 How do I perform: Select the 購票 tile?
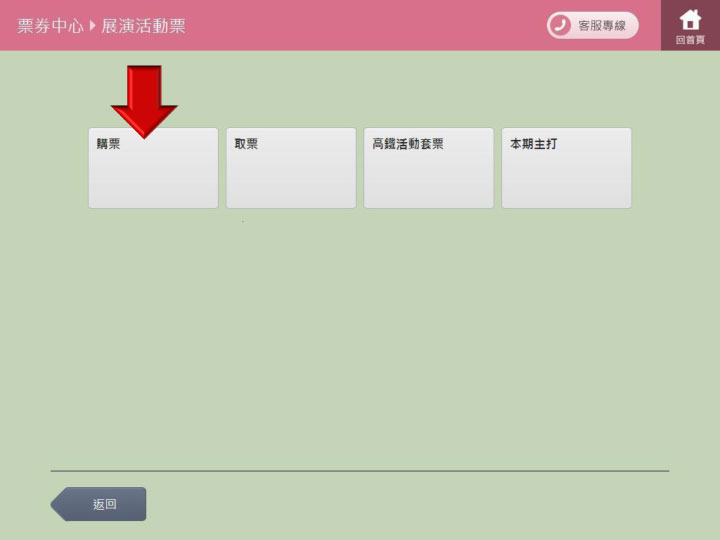pyautogui.click(x=153, y=177)
